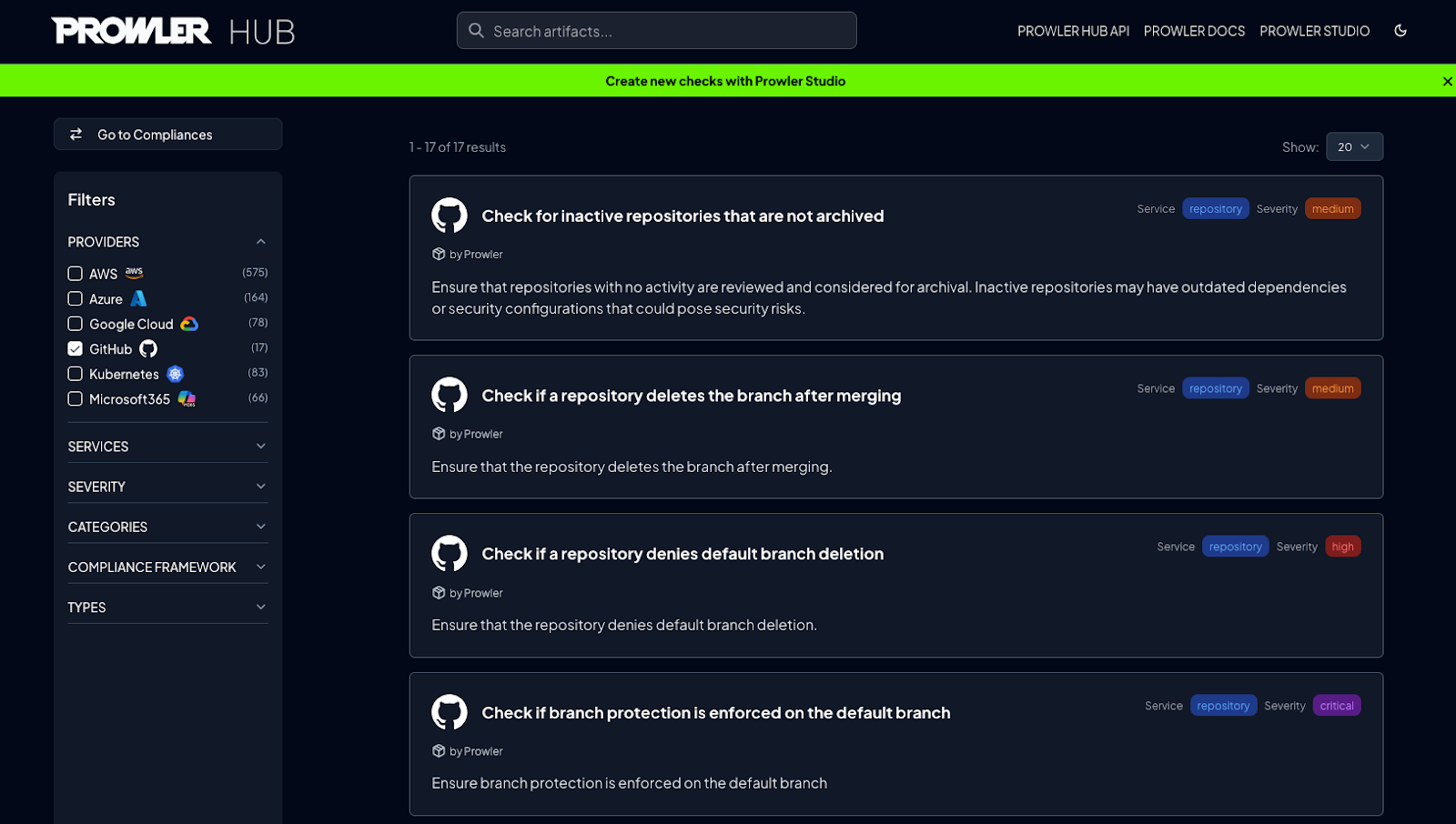Click the swap arrows icon in Go to Compliances
This screenshot has width=1456, height=824.
[76, 135]
